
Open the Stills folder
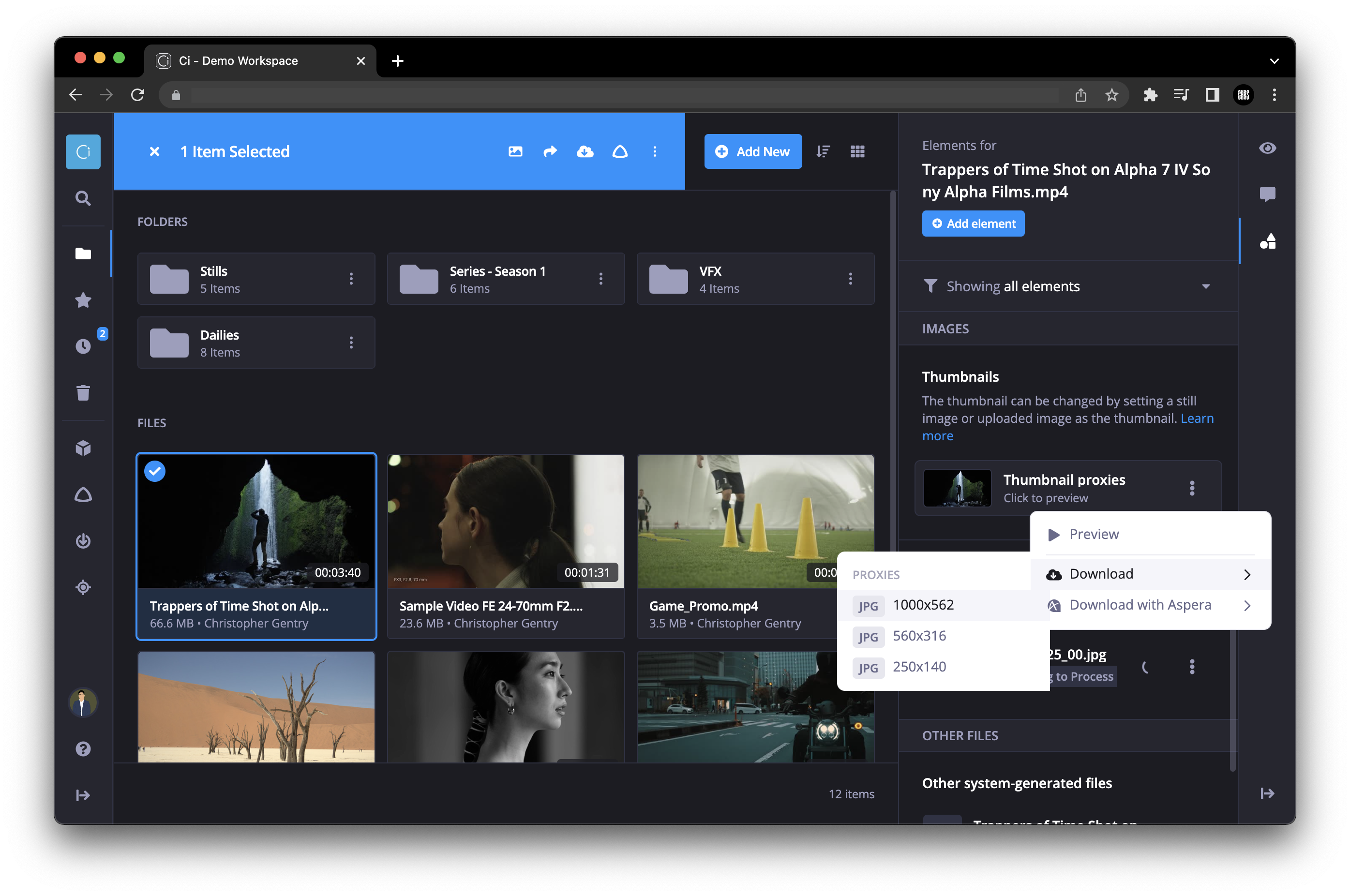point(256,278)
